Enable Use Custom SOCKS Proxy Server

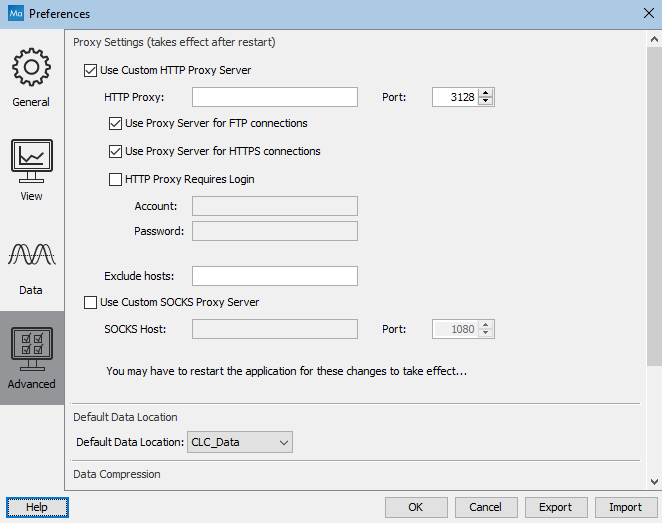tap(90, 302)
